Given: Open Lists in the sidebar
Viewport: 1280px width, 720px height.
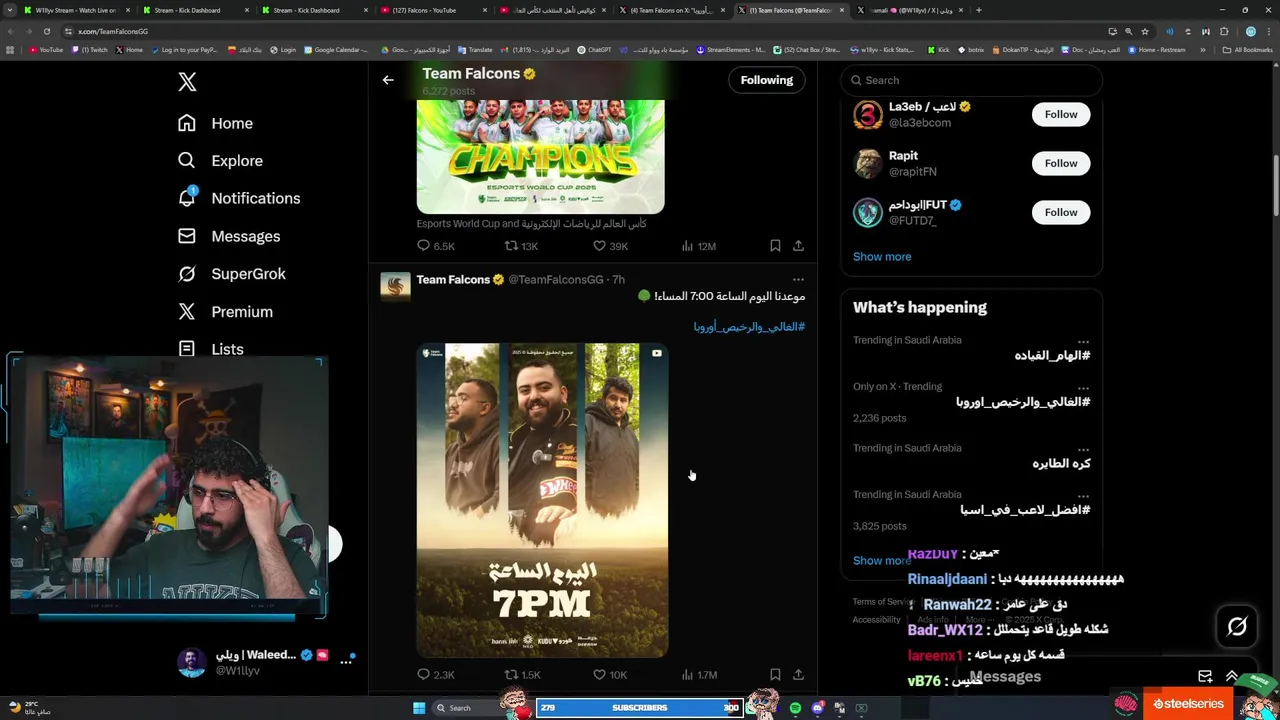Looking at the screenshot, I should coord(211,349).
